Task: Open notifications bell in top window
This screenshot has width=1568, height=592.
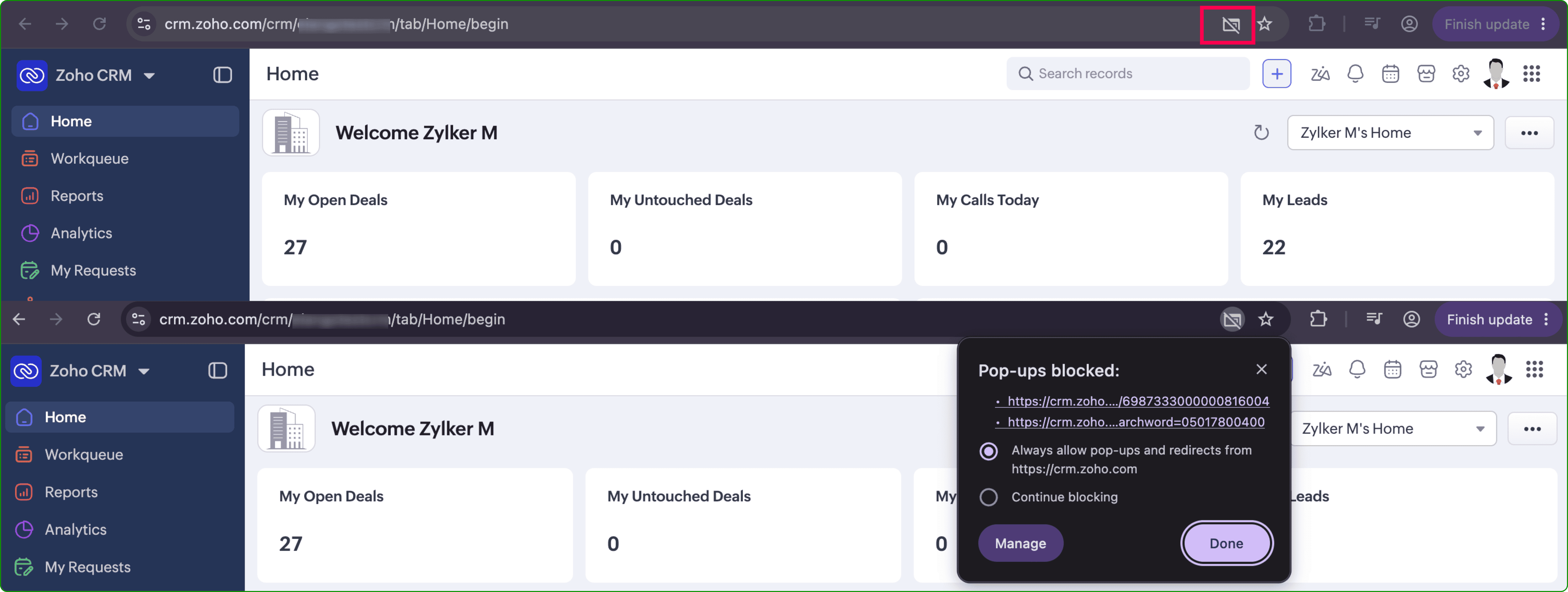Action: click(x=1355, y=74)
